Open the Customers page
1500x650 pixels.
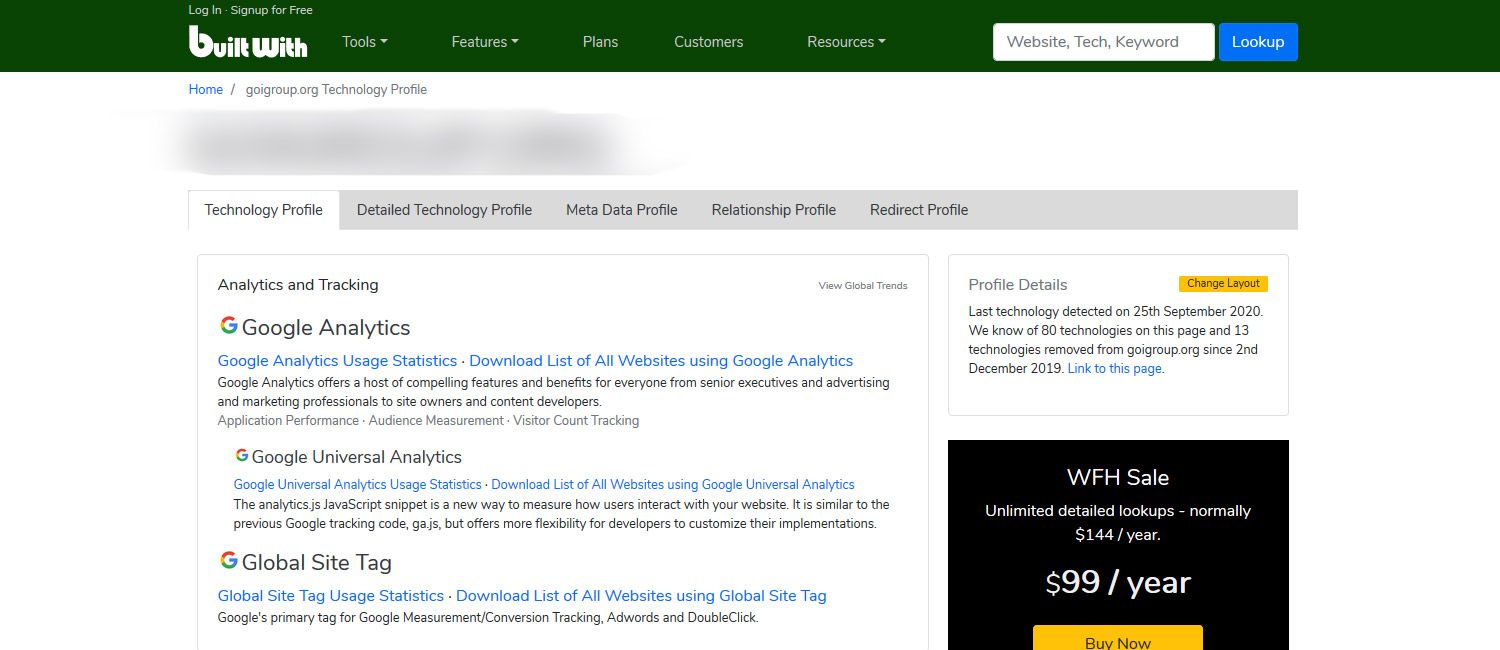709,42
